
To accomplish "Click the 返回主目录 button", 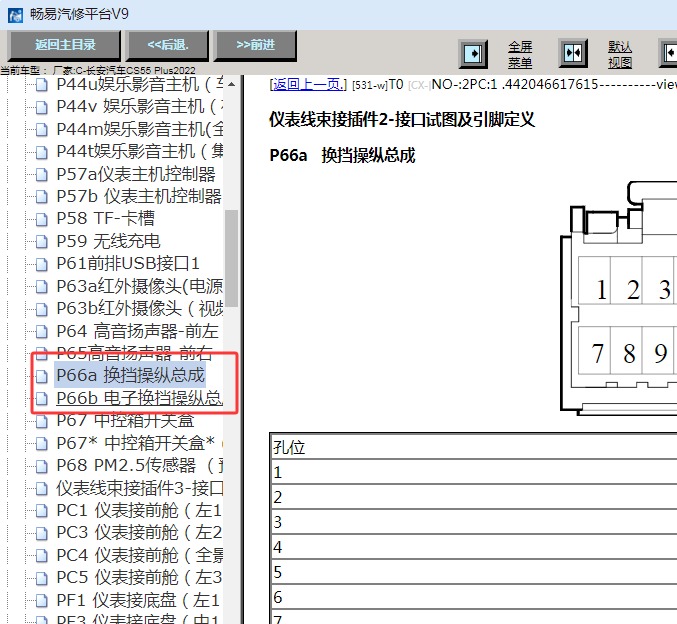I will (65, 45).
